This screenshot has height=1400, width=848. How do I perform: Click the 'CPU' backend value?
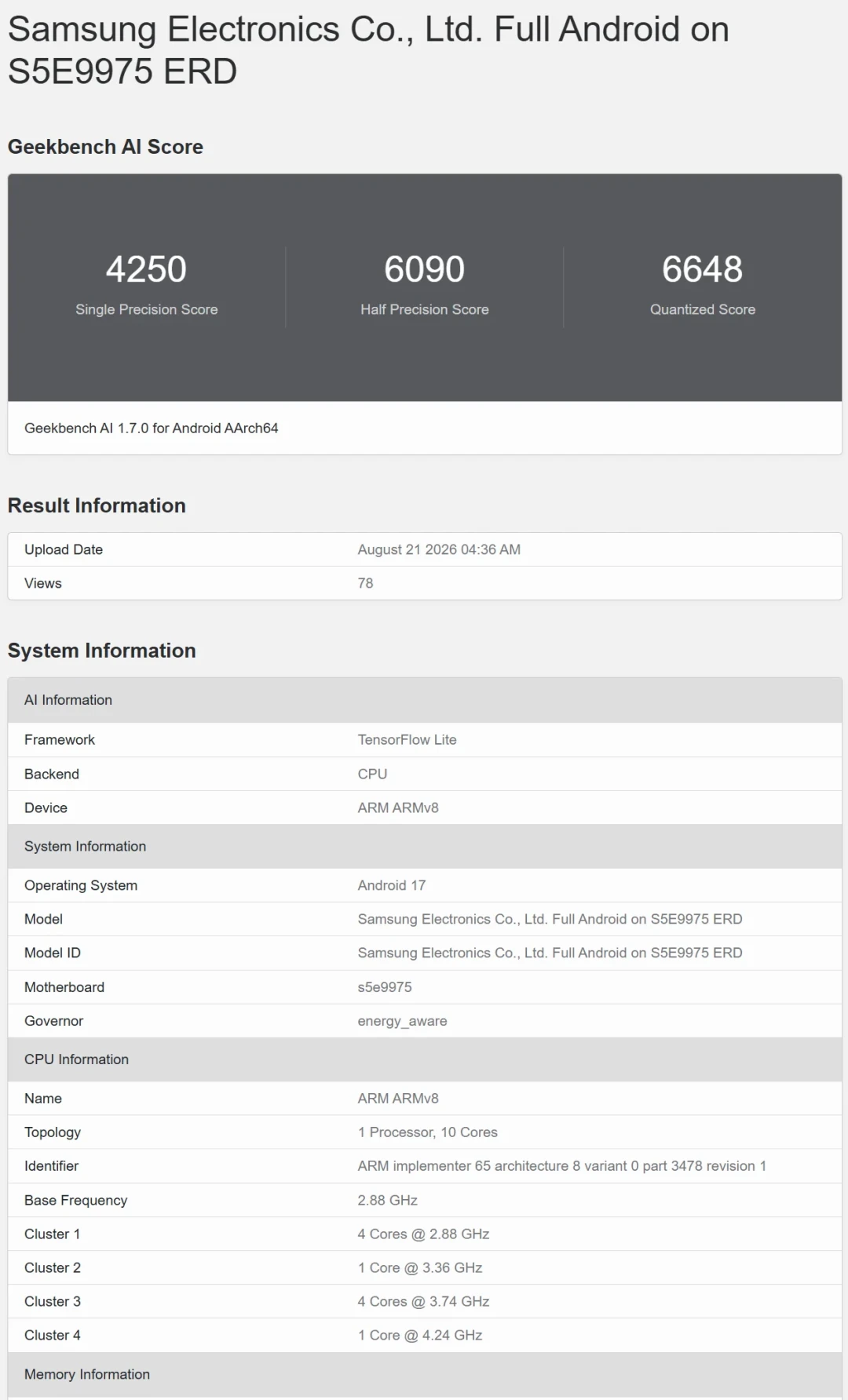coord(372,774)
